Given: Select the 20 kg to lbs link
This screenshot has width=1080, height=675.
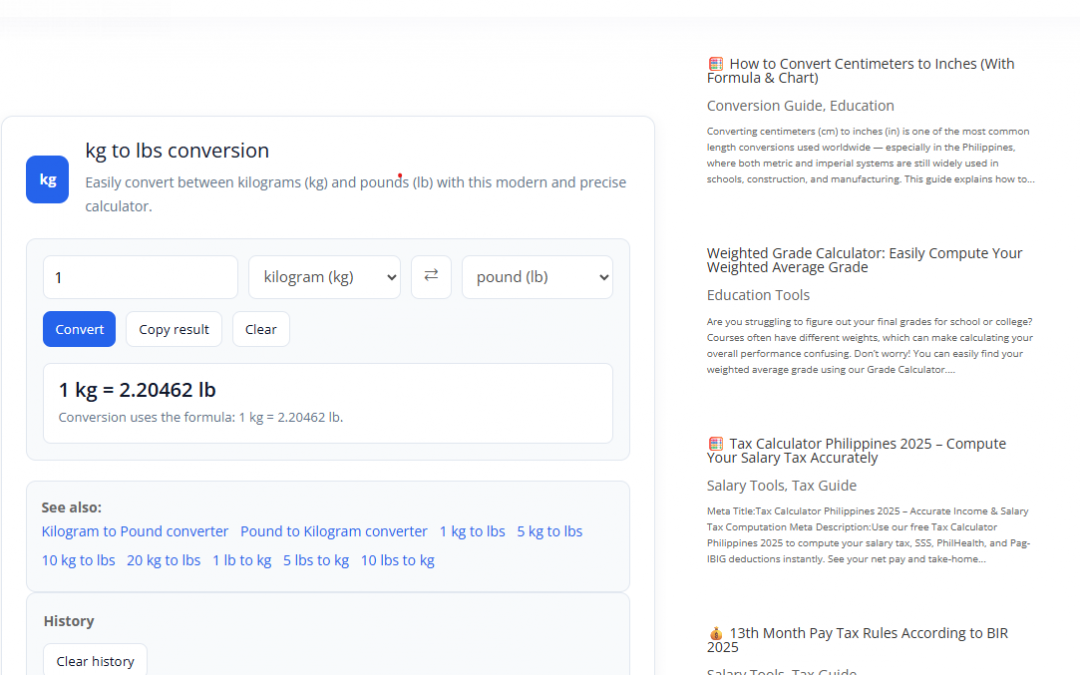Looking at the screenshot, I should pos(163,560).
